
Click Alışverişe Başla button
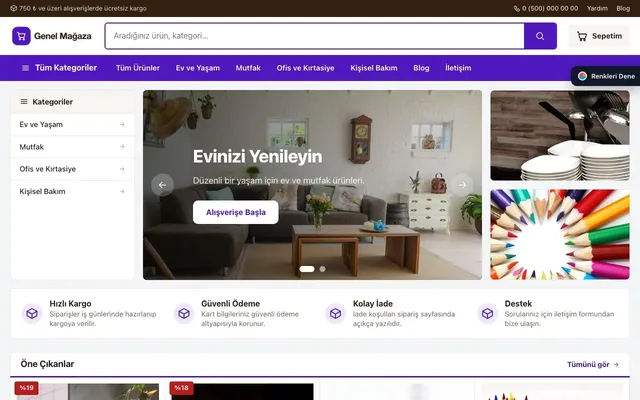(x=236, y=212)
